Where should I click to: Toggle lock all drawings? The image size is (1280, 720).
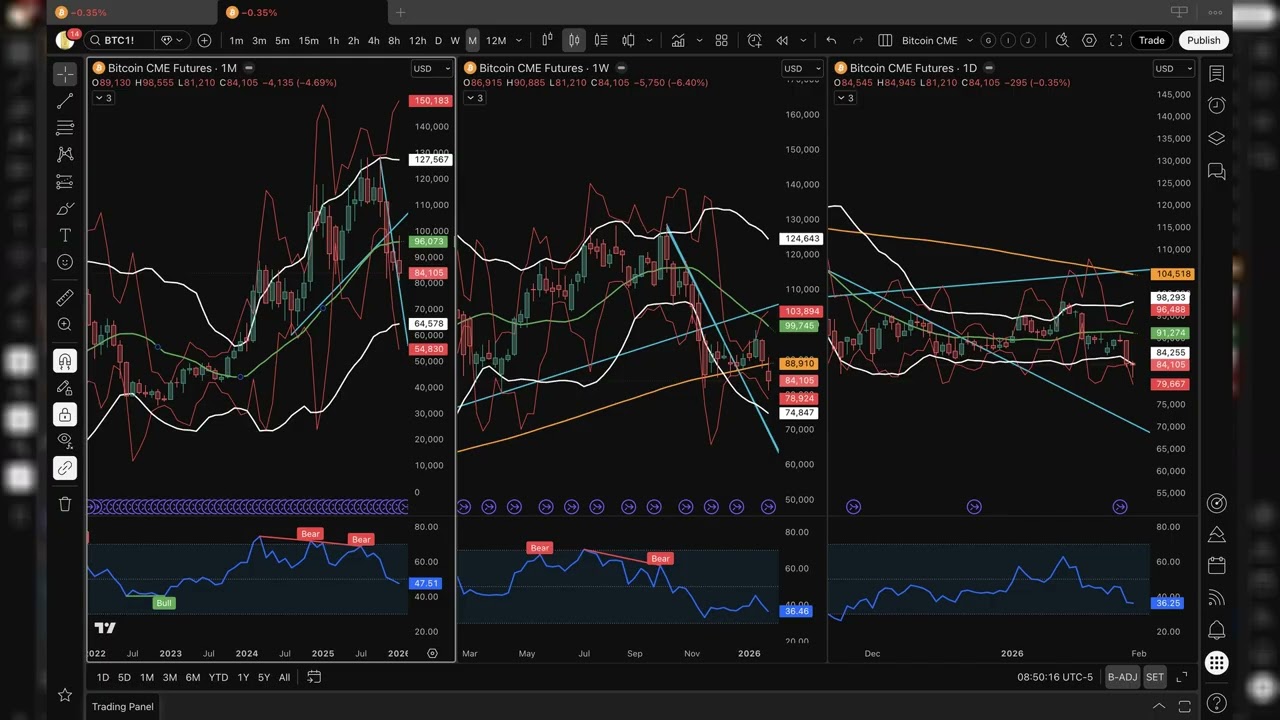[65, 414]
